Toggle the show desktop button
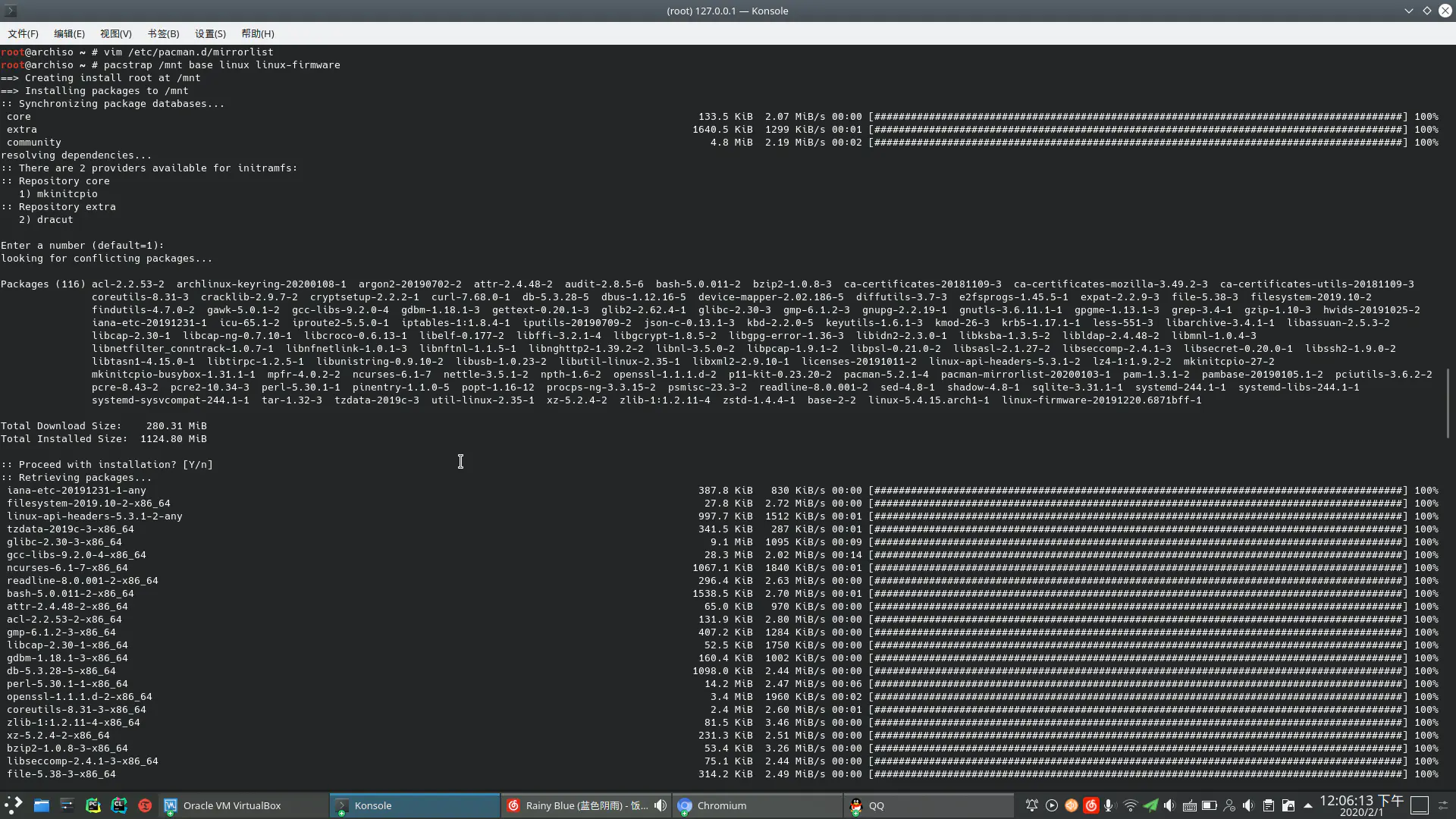1456x819 pixels. 1420,805
